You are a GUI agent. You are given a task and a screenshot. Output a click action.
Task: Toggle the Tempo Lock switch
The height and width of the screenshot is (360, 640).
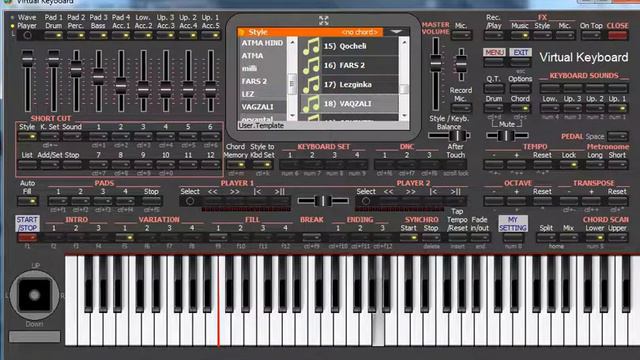[569, 165]
